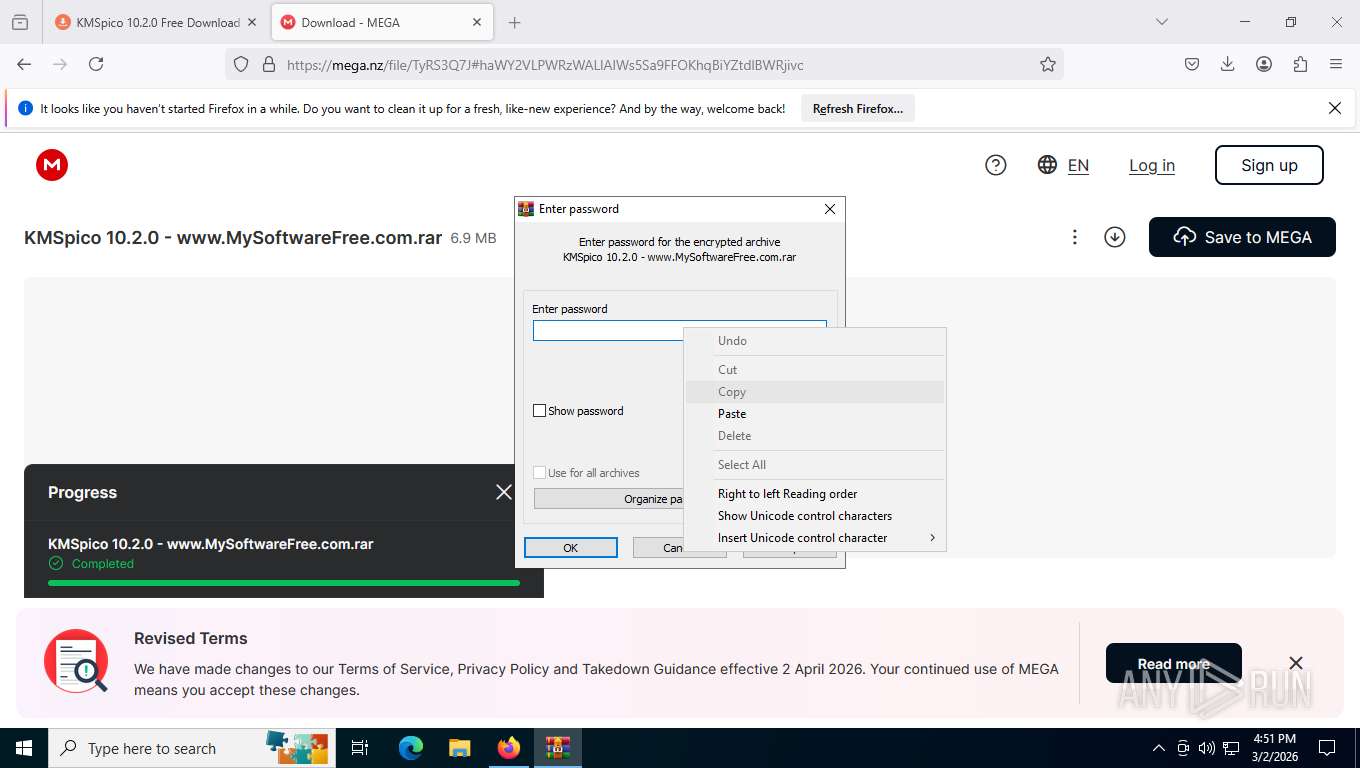This screenshot has height=768, width=1360.
Task: Click Delete in the context menu
Action: pos(815,436)
